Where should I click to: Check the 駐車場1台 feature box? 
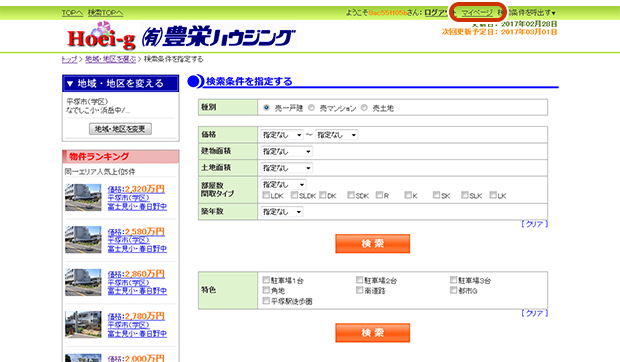[266, 280]
